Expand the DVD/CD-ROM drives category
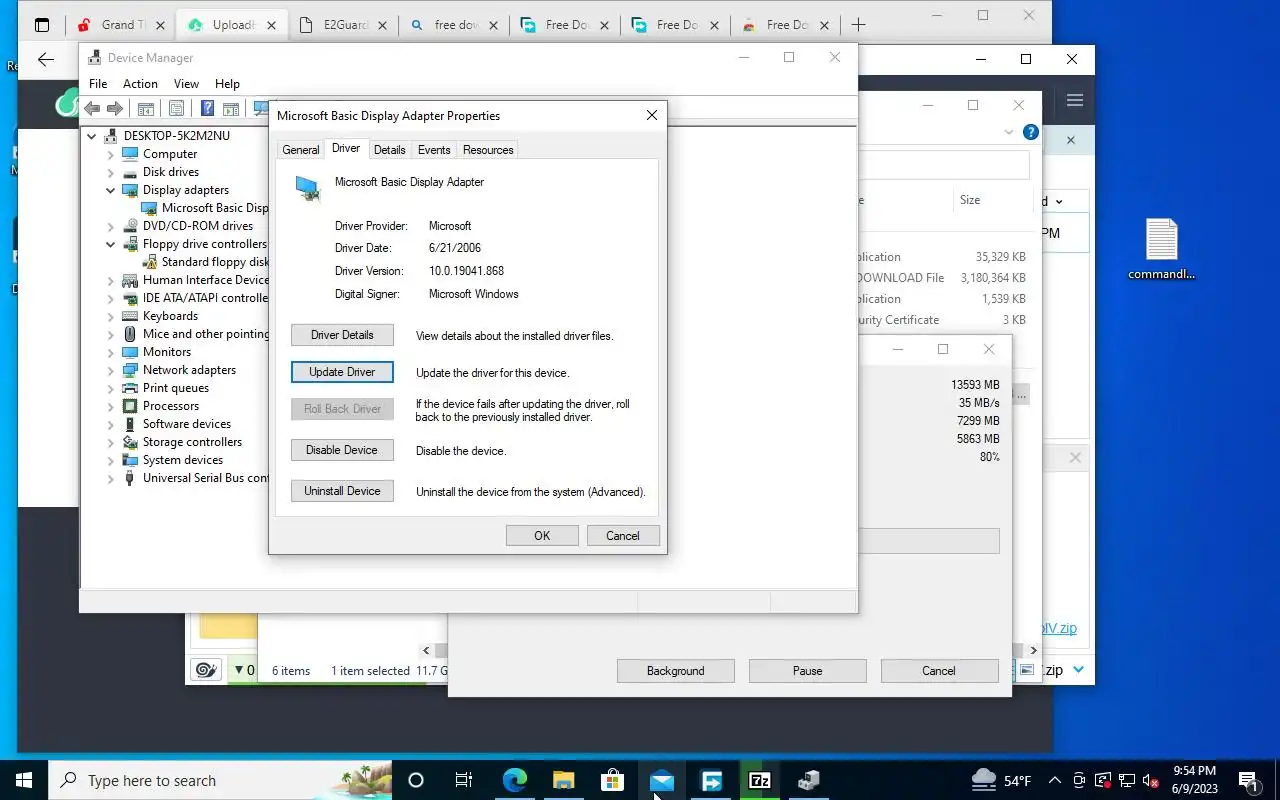The image size is (1280, 800). click(x=111, y=226)
